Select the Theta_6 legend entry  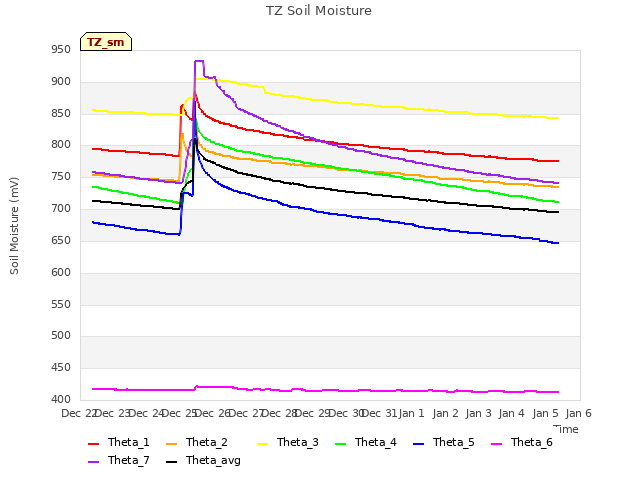point(522,442)
